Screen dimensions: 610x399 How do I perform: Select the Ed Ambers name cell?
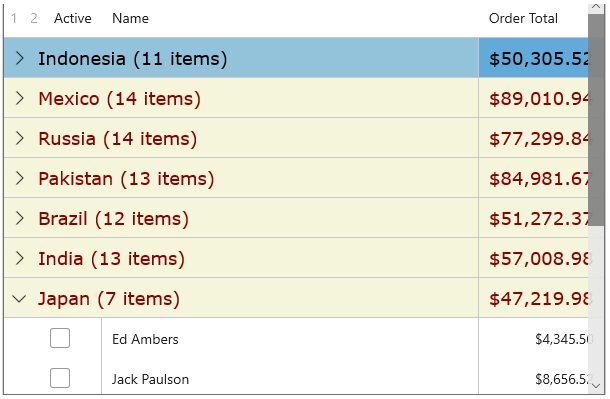[x=290, y=338]
